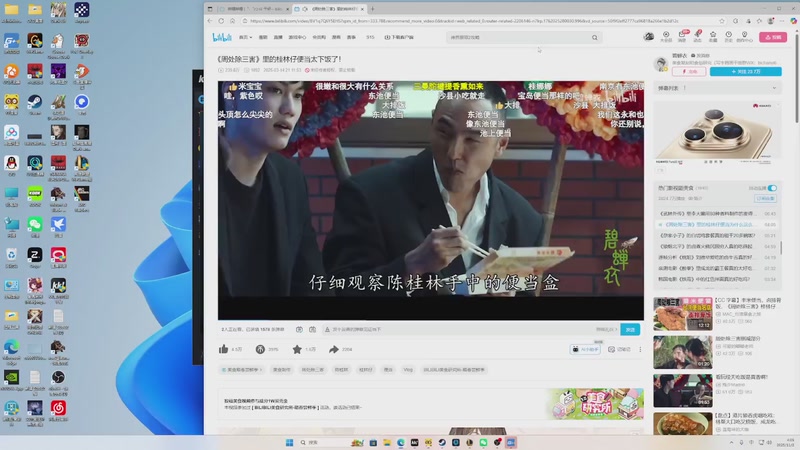
Task: Open the 弹幕礼仪 link beside the send button
Action: point(606,330)
